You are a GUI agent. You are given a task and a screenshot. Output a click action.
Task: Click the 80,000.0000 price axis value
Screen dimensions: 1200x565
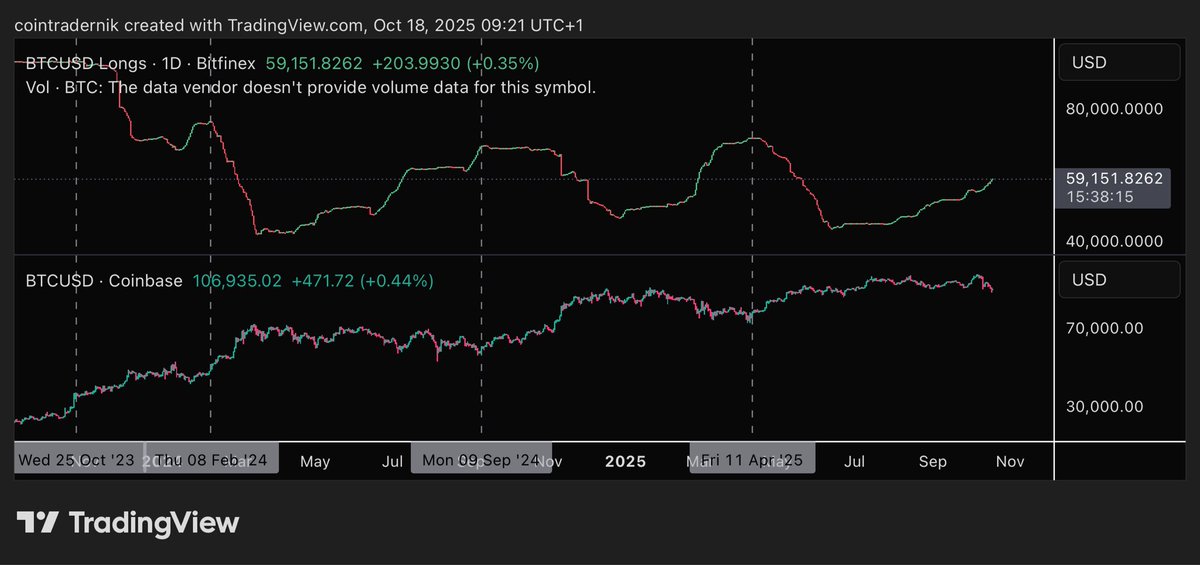(x=1114, y=109)
